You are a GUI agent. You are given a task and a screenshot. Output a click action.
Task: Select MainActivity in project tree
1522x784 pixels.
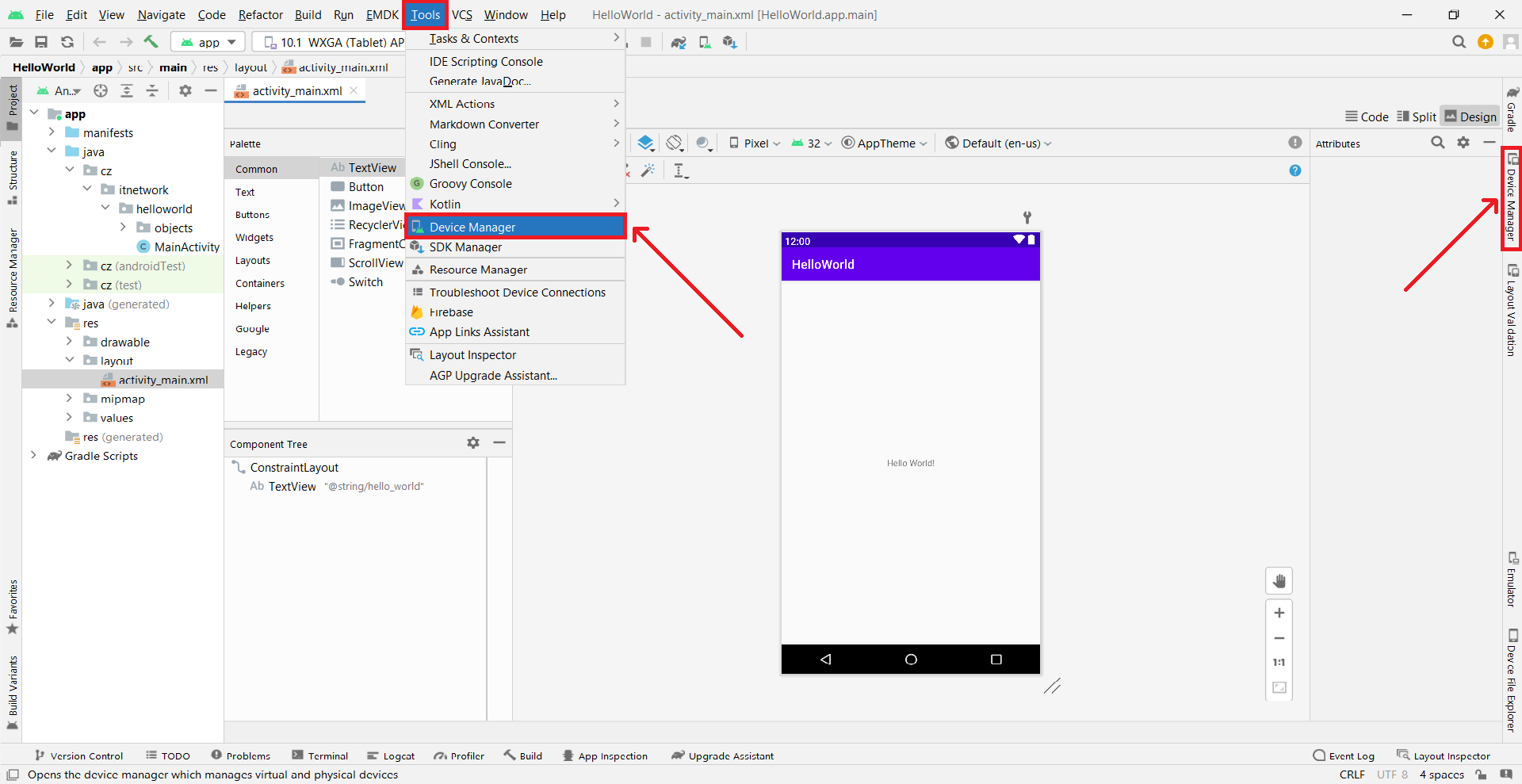(x=178, y=247)
